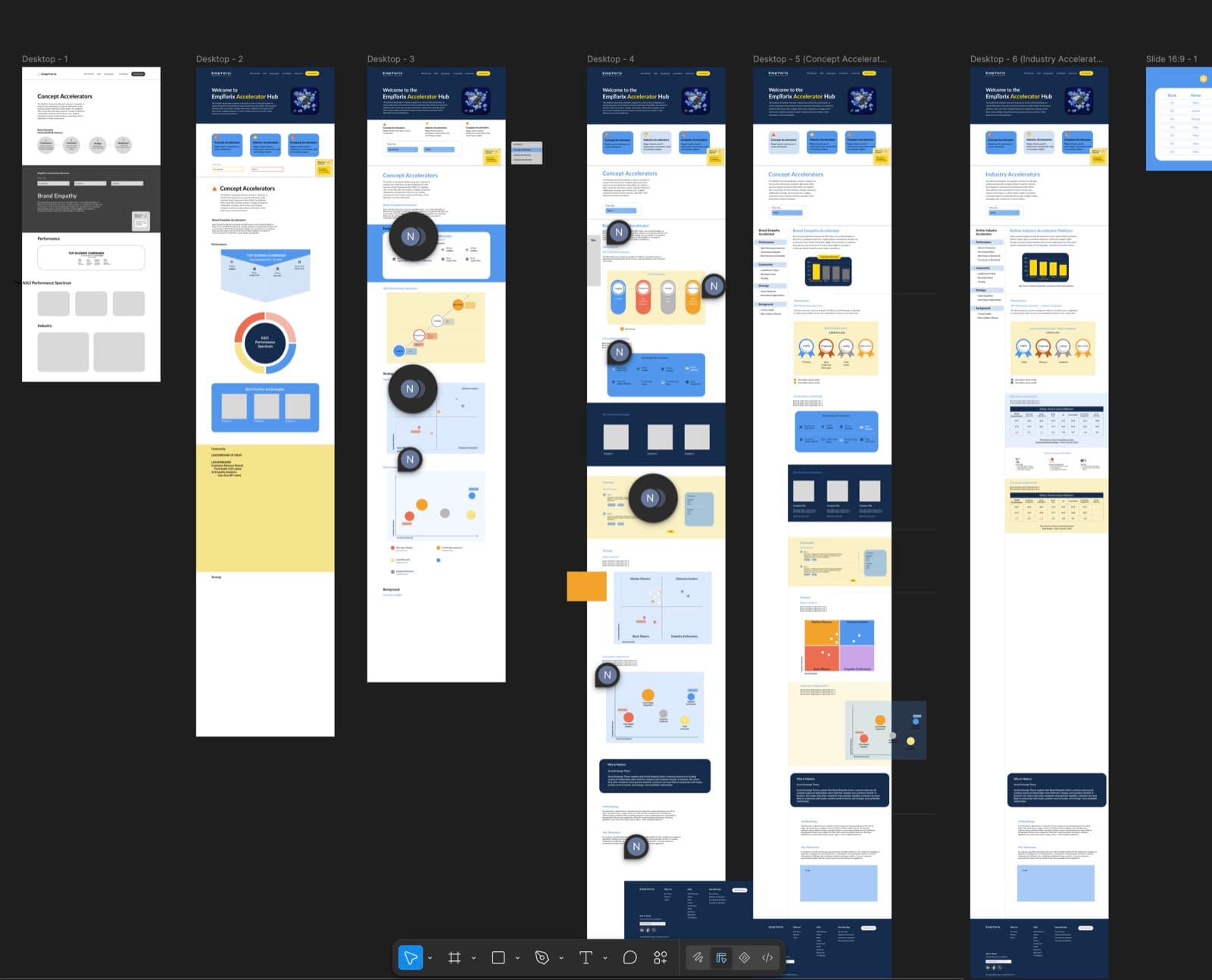Select Desktop - 6 (Industry Accelerat... label

[x=1036, y=59]
